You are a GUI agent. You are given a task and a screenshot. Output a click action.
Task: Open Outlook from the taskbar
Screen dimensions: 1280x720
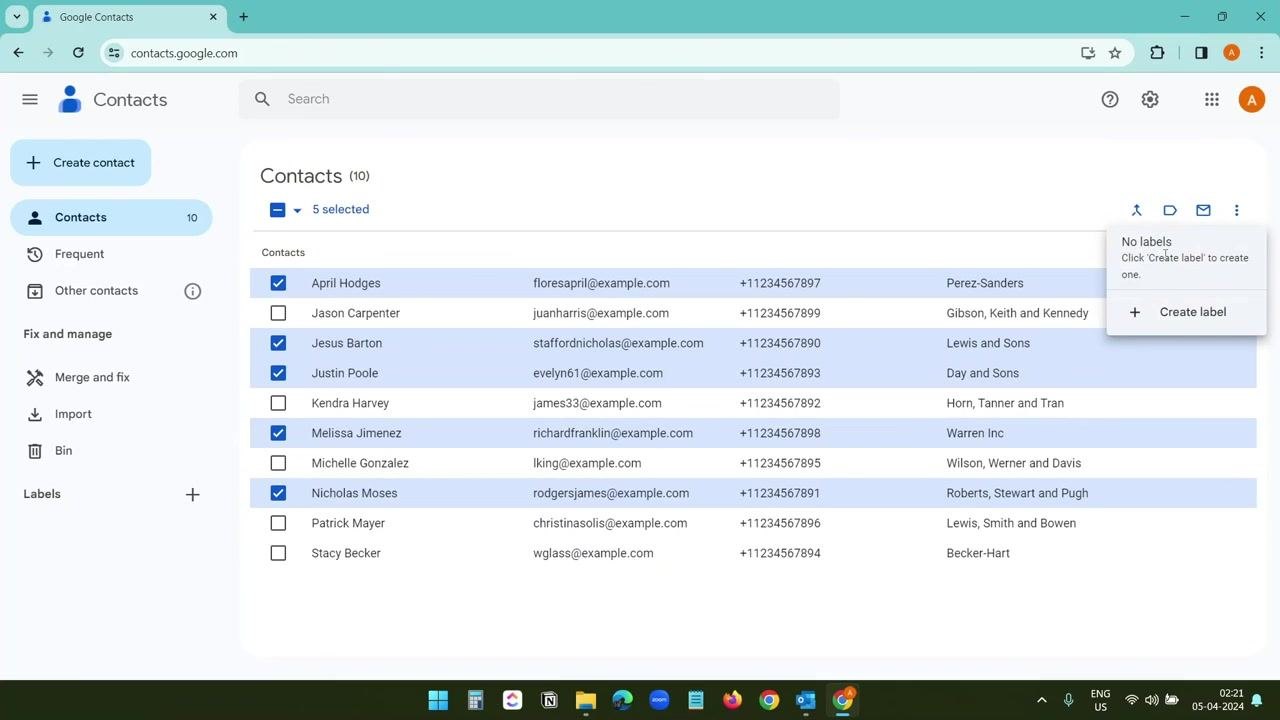(806, 700)
